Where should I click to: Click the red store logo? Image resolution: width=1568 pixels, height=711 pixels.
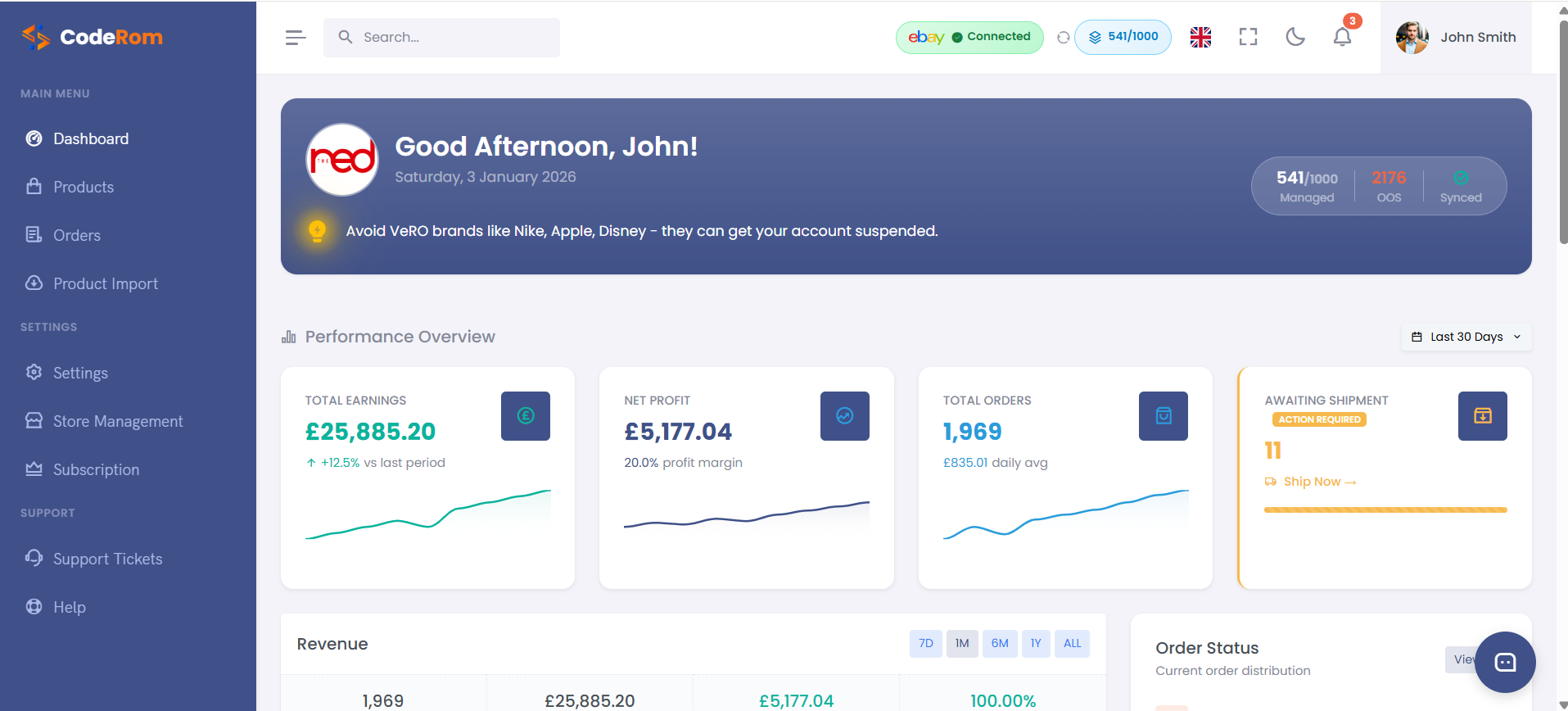pyautogui.click(x=342, y=160)
